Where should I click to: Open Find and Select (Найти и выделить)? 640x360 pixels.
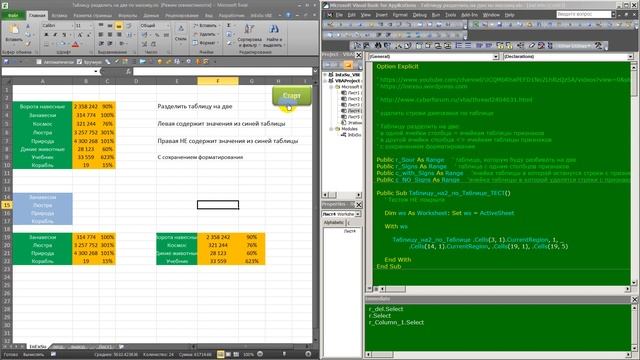click(x=274, y=35)
